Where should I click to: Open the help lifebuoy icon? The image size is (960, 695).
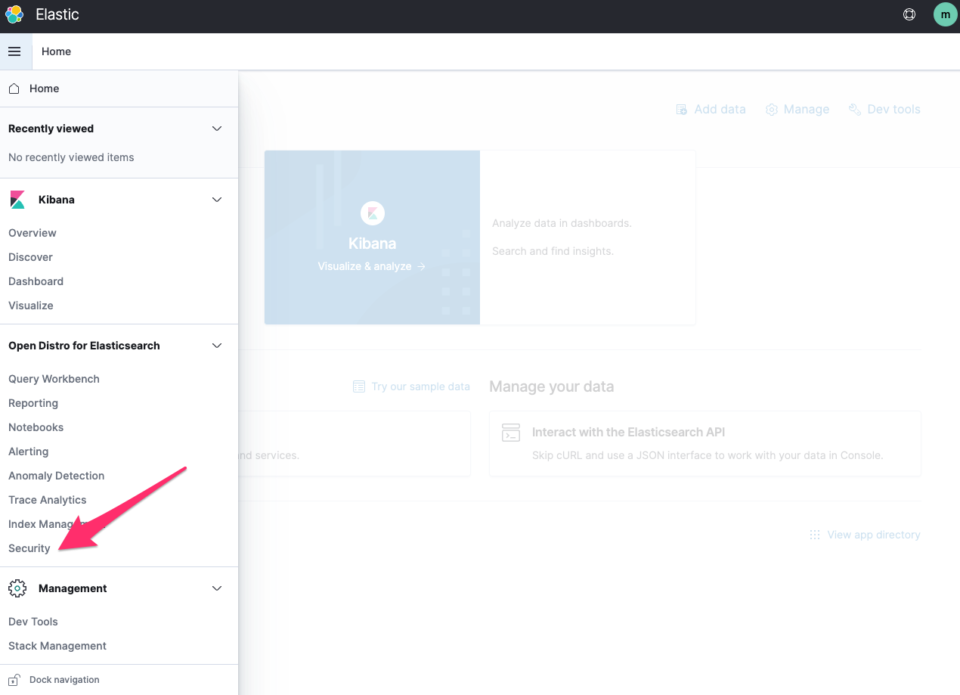909,14
